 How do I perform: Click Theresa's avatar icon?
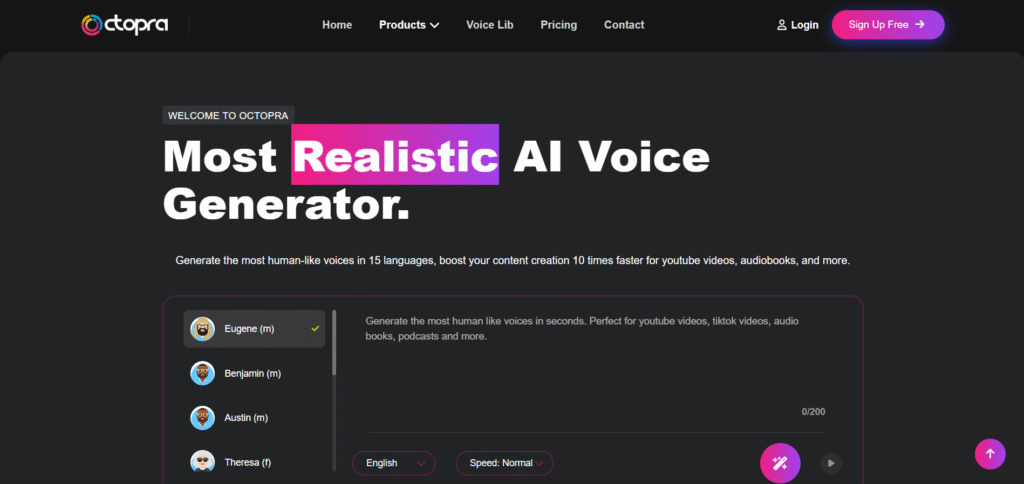click(x=202, y=461)
